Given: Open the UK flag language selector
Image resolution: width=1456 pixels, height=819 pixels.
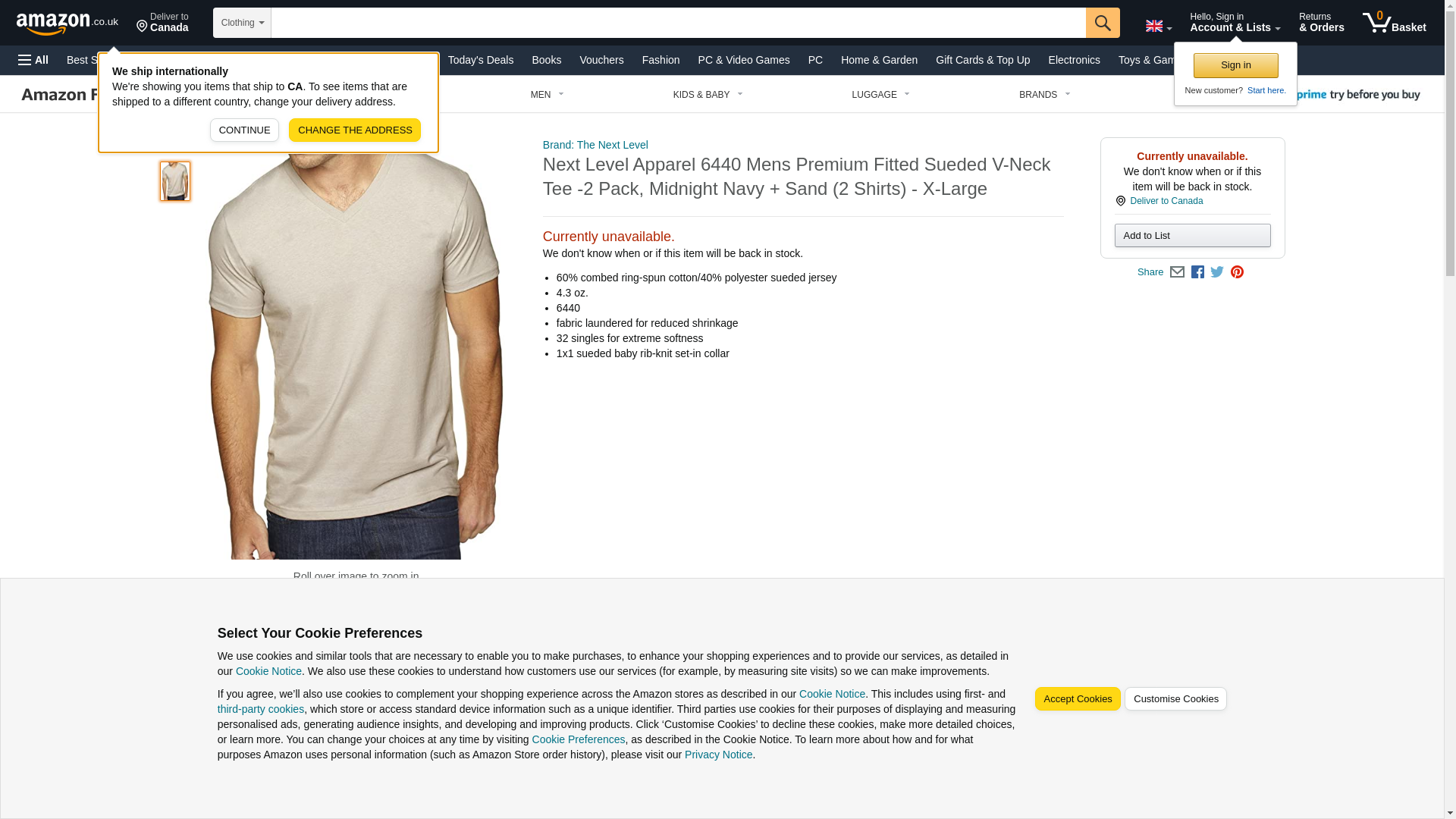Looking at the screenshot, I should click(x=1159, y=26).
